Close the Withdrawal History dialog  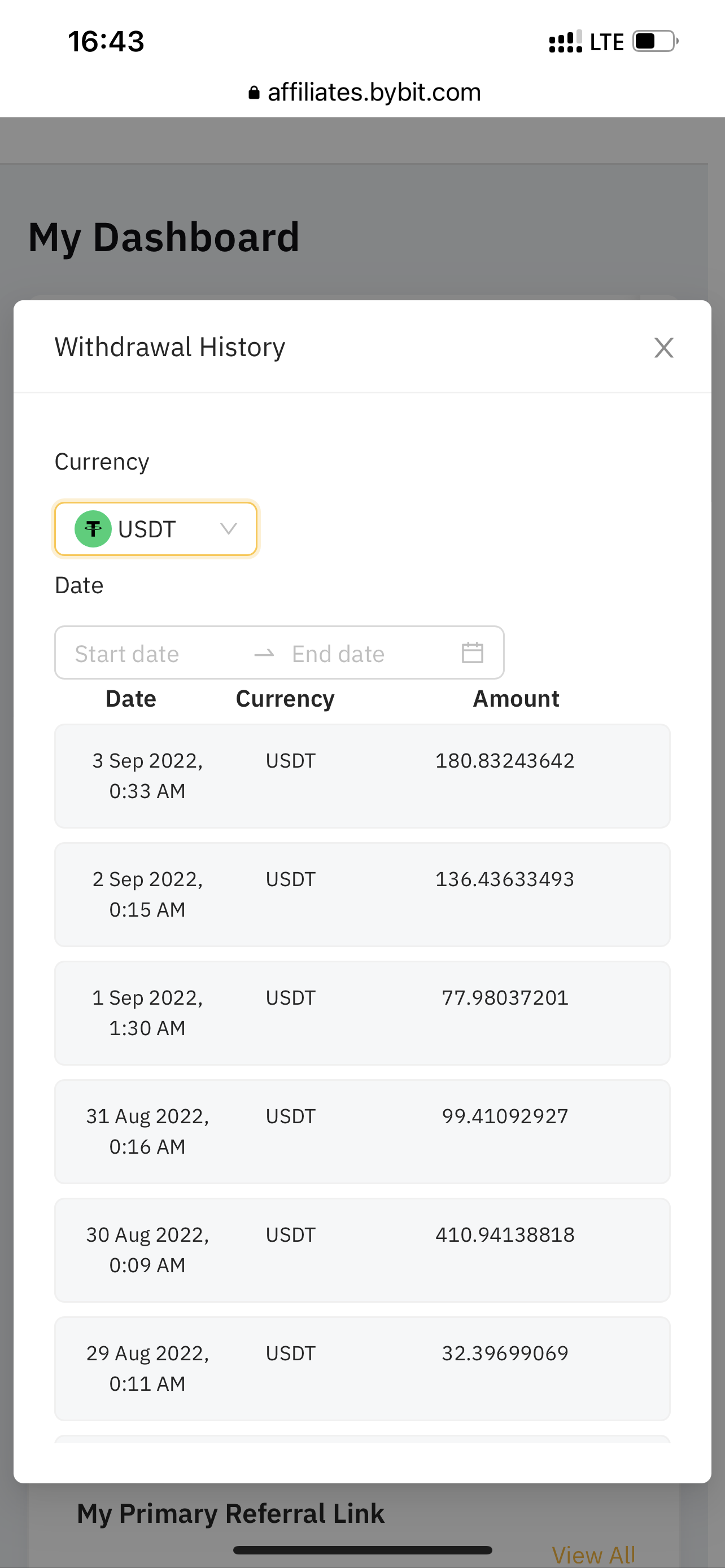pos(663,348)
